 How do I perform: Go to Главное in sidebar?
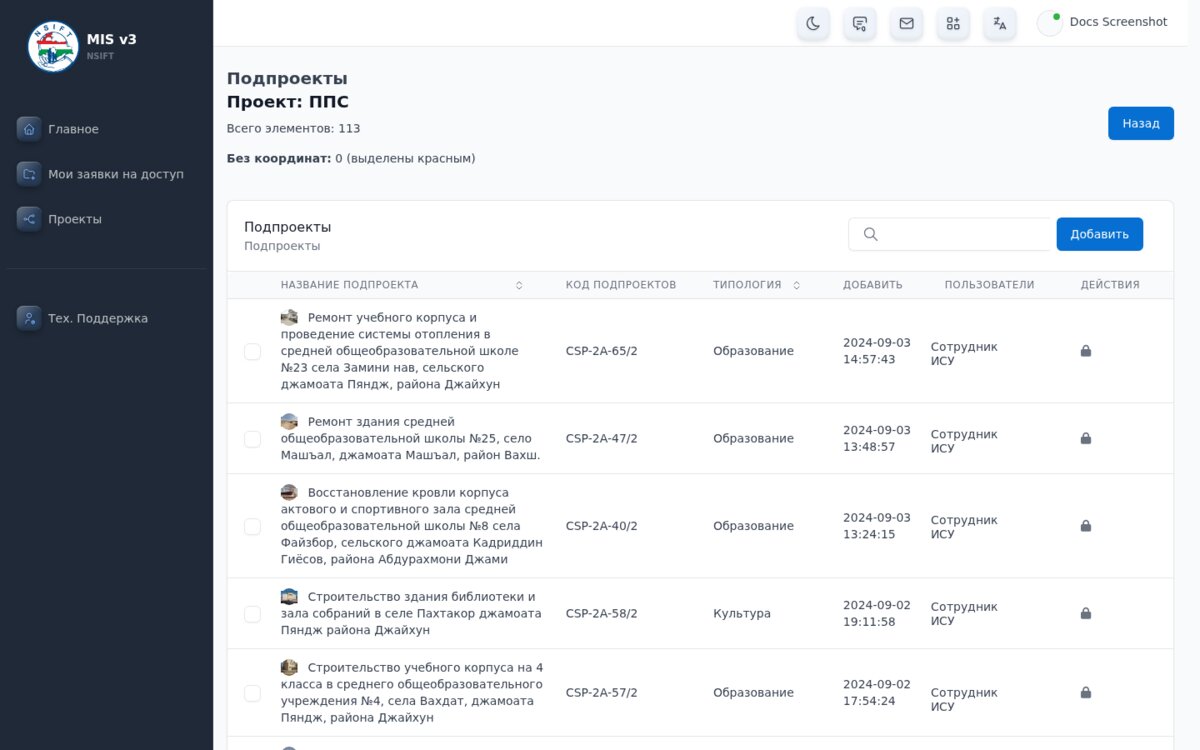73,129
